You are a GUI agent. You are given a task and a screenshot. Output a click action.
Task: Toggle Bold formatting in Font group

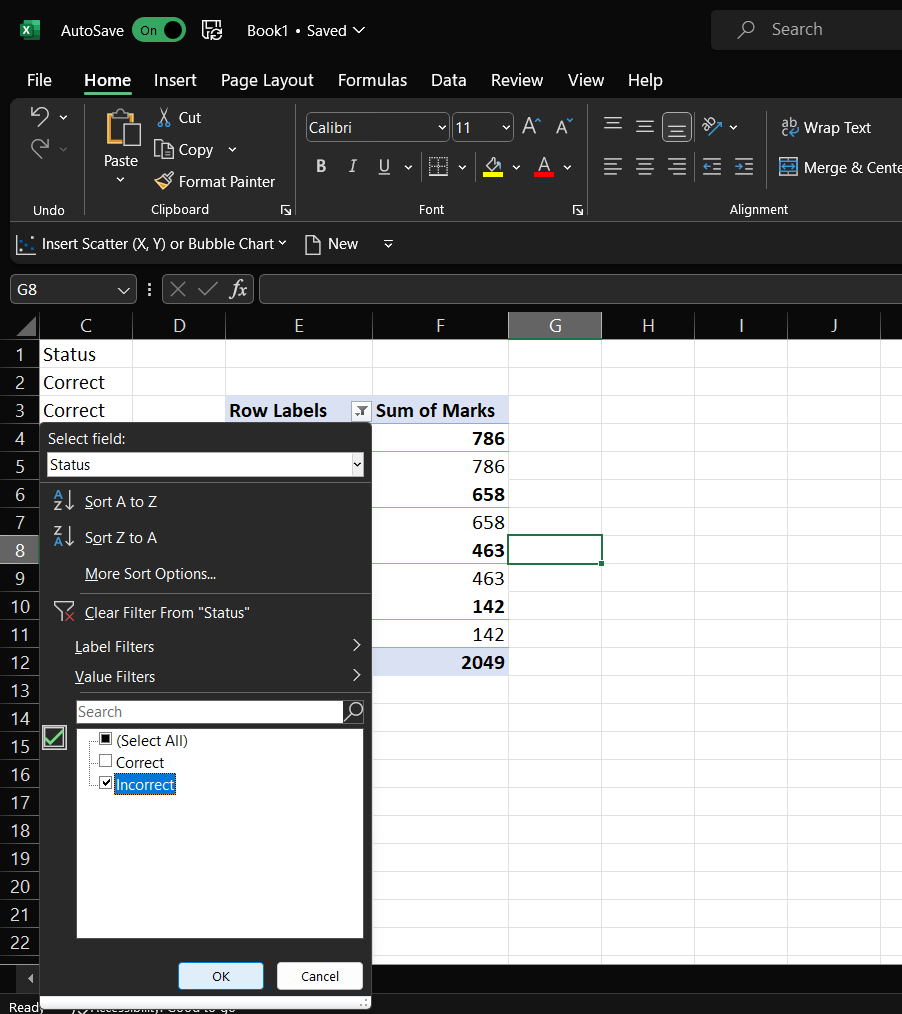coord(321,167)
